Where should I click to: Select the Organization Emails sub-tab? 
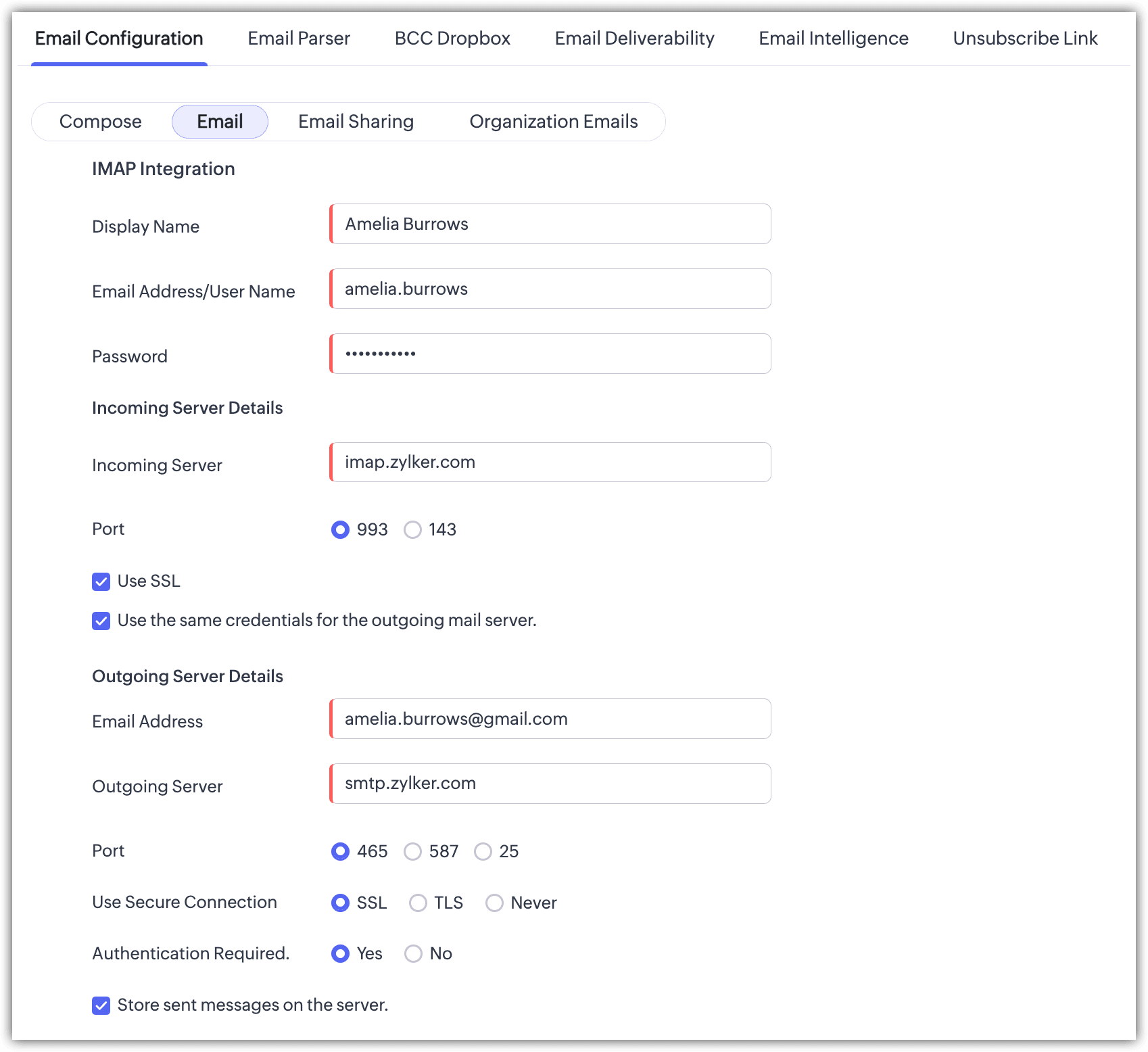(553, 122)
